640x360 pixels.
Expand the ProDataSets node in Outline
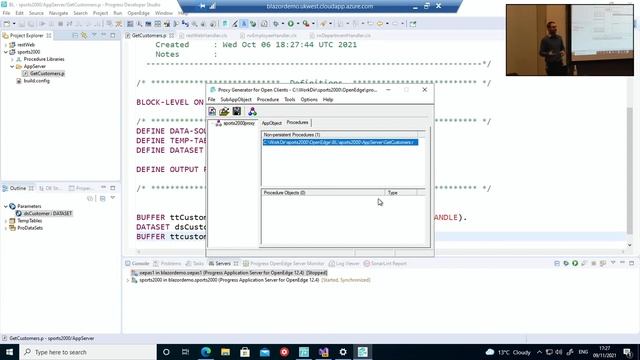coord(6,228)
